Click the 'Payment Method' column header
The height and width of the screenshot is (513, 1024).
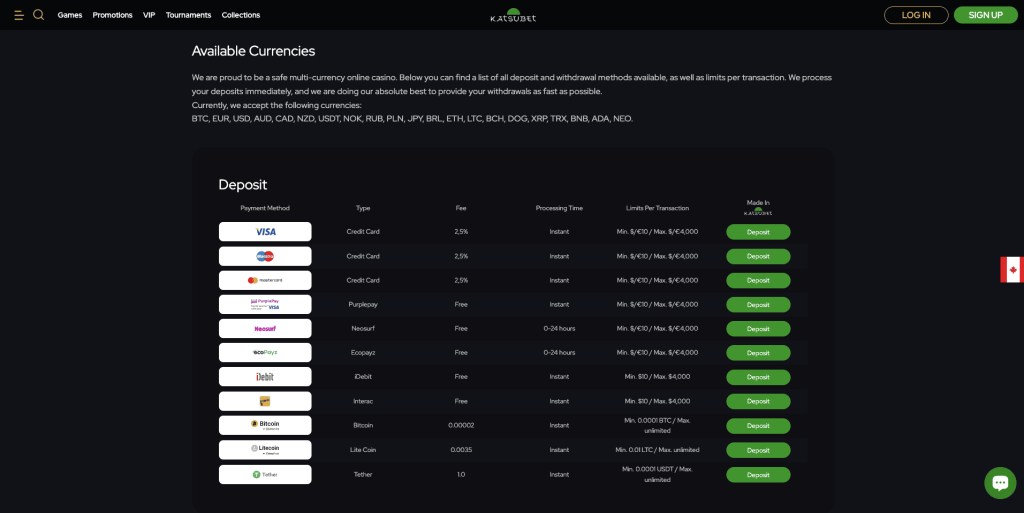[x=264, y=208]
